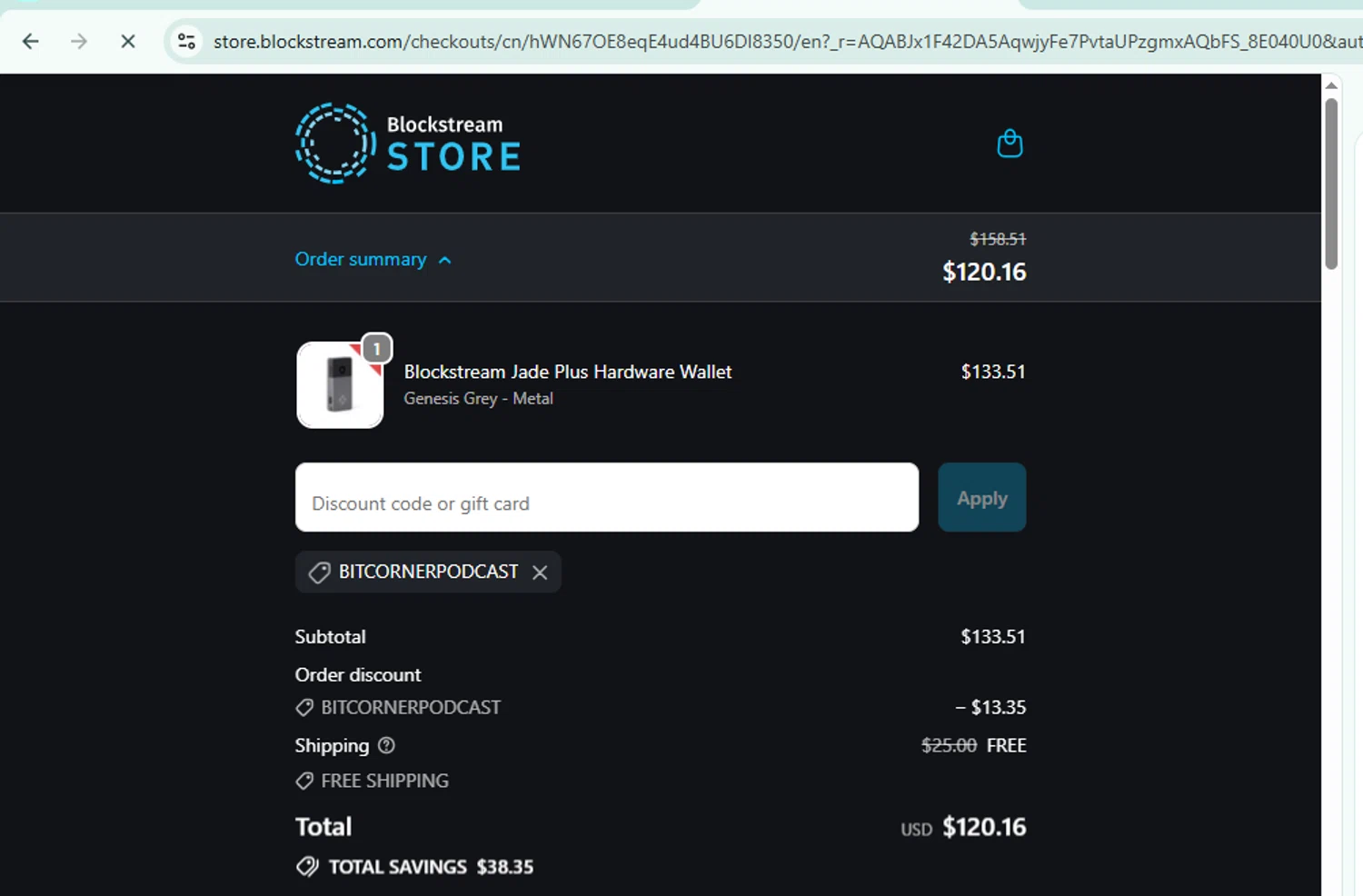This screenshot has width=1363, height=896.
Task: Click the USD $120.16 total amount
Action: [x=963, y=827]
